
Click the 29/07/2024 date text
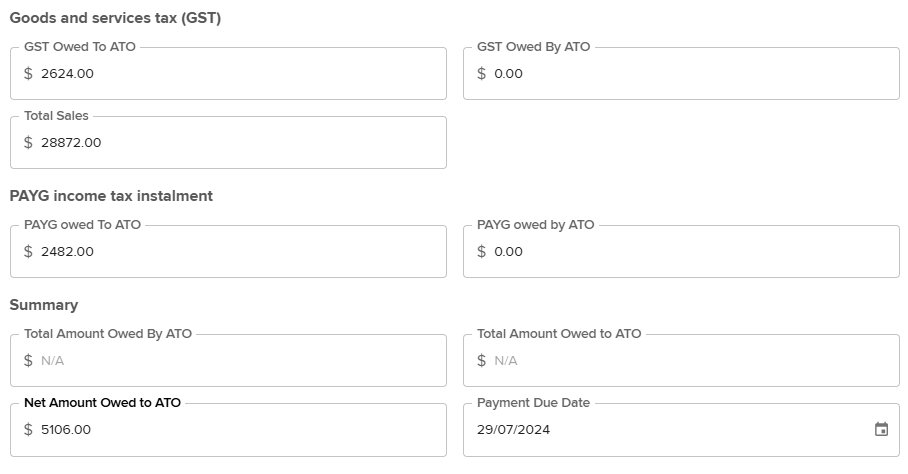coord(513,429)
